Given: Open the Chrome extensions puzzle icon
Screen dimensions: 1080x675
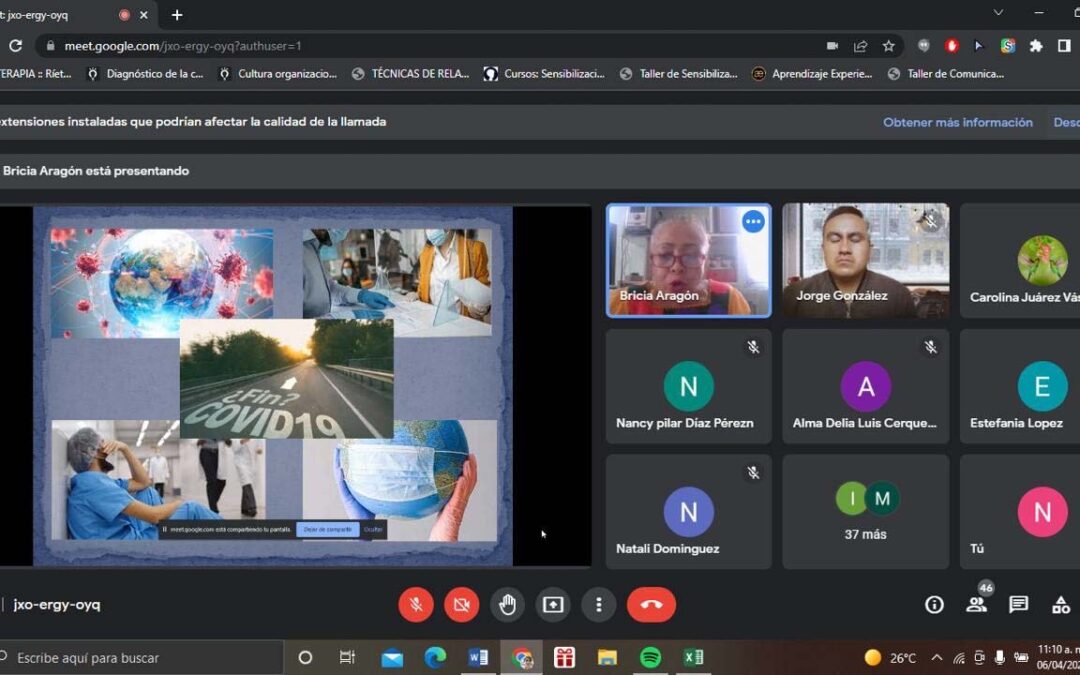Looking at the screenshot, I should click(x=1036, y=46).
